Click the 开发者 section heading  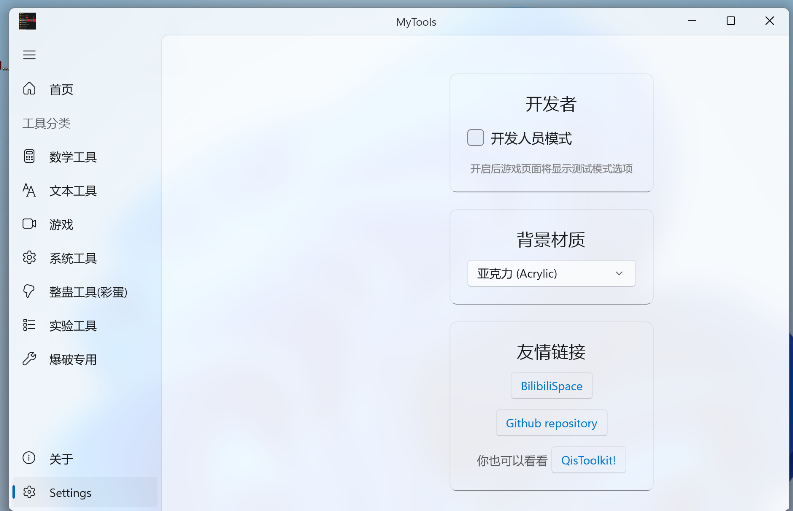[x=551, y=104]
